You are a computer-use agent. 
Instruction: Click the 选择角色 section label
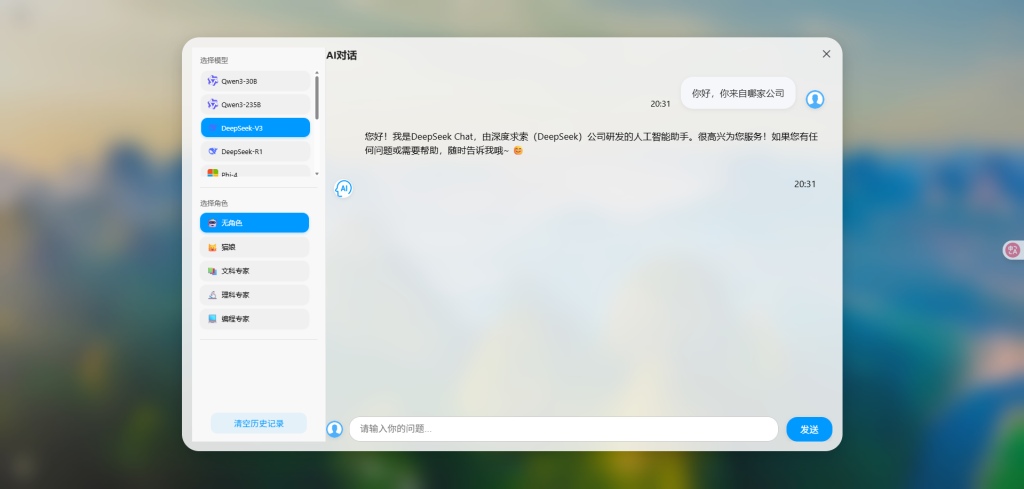(x=214, y=203)
